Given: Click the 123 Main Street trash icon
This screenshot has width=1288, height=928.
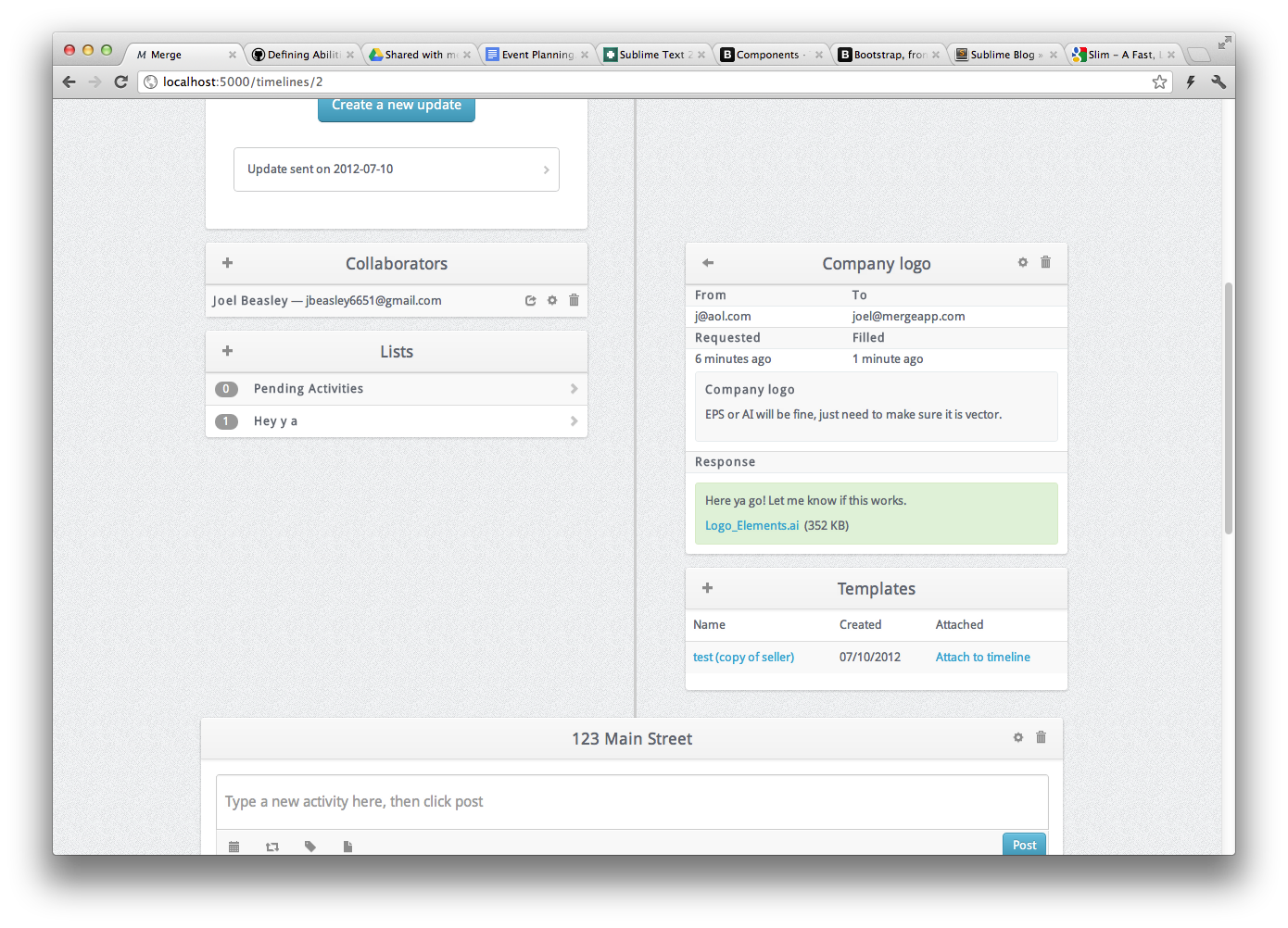Looking at the screenshot, I should (1041, 737).
